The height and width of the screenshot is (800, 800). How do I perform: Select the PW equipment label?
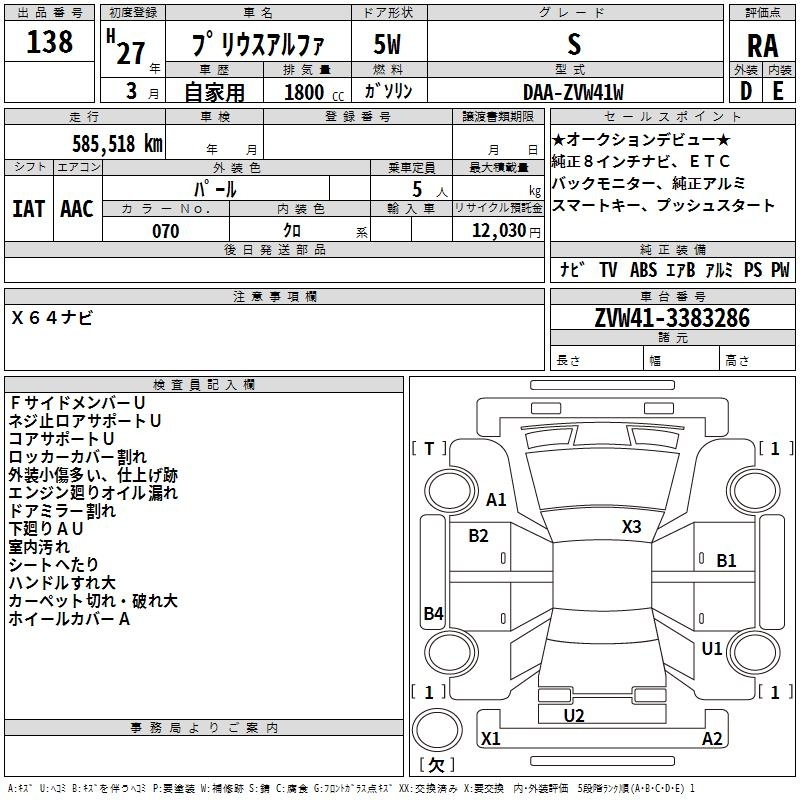pos(780,270)
